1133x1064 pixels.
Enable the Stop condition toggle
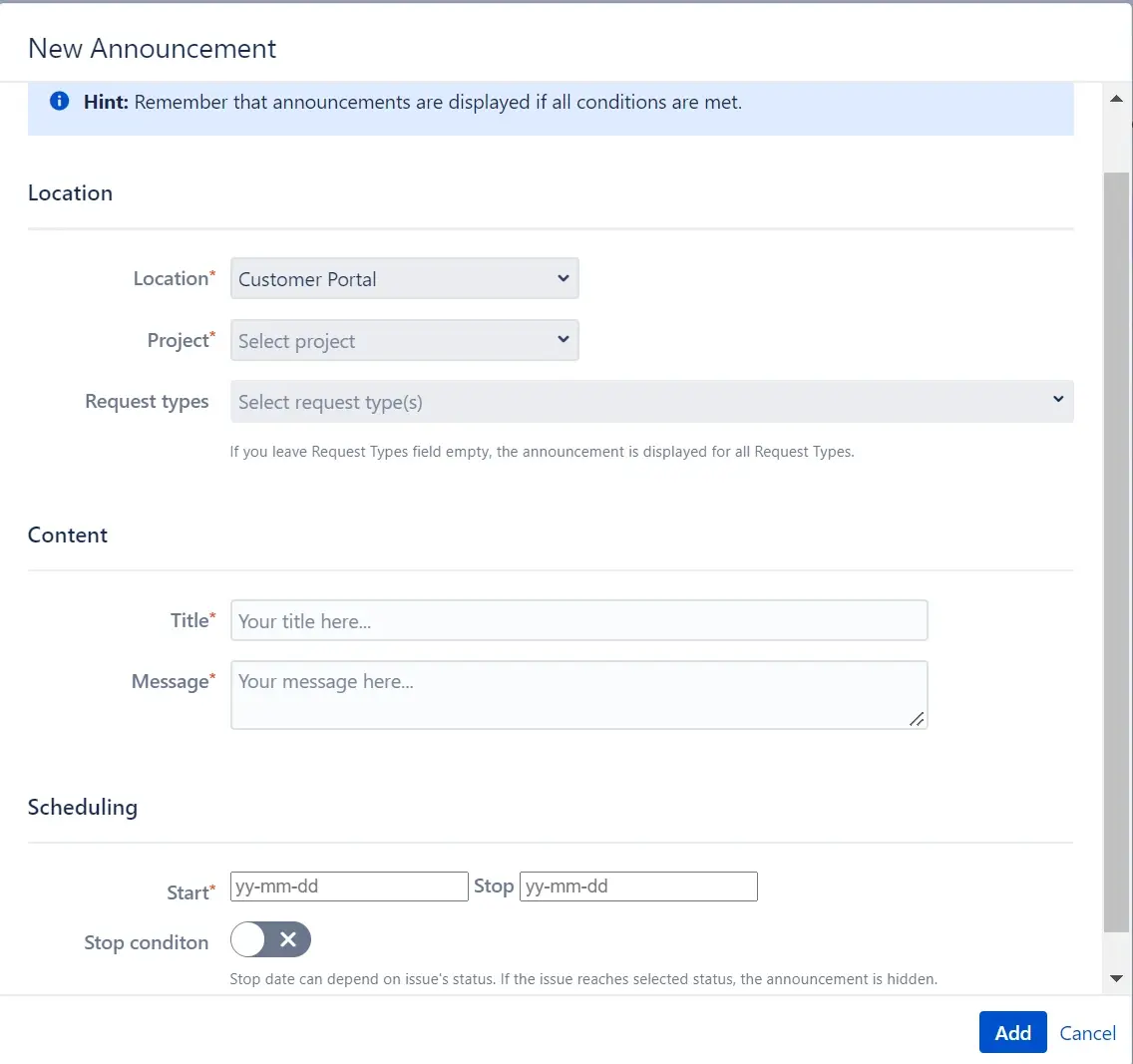270,939
